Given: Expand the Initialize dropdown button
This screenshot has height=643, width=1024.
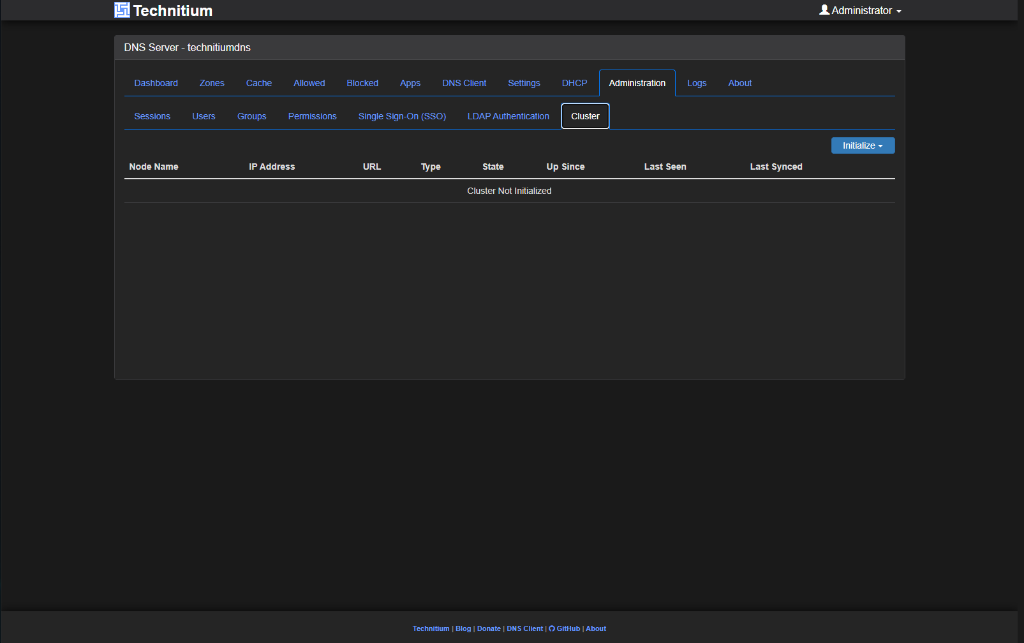Looking at the screenshot, I should [863, 146].
